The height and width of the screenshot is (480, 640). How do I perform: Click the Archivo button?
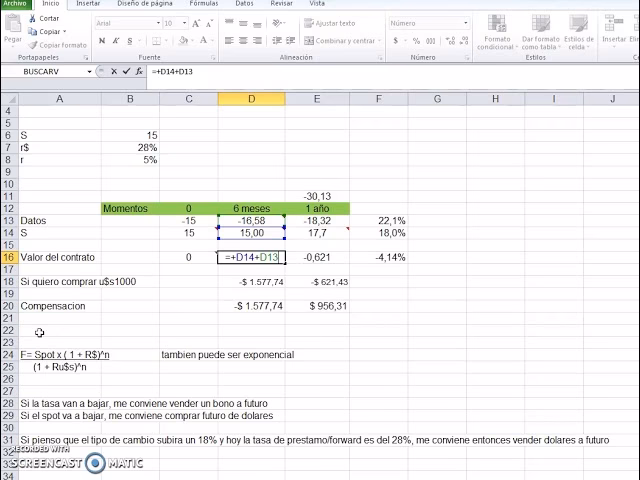(17, 4)
